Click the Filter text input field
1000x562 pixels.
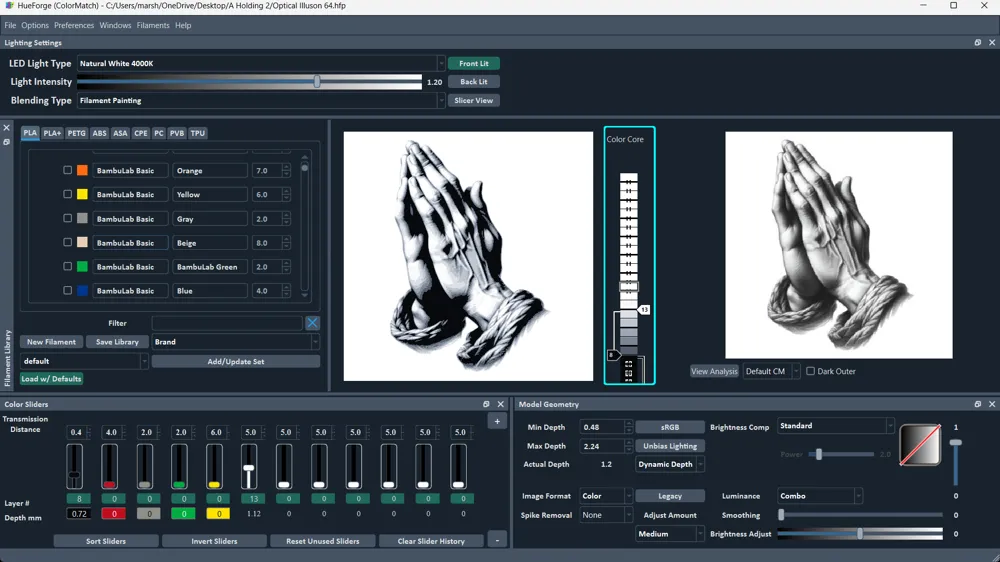[227, 323]
